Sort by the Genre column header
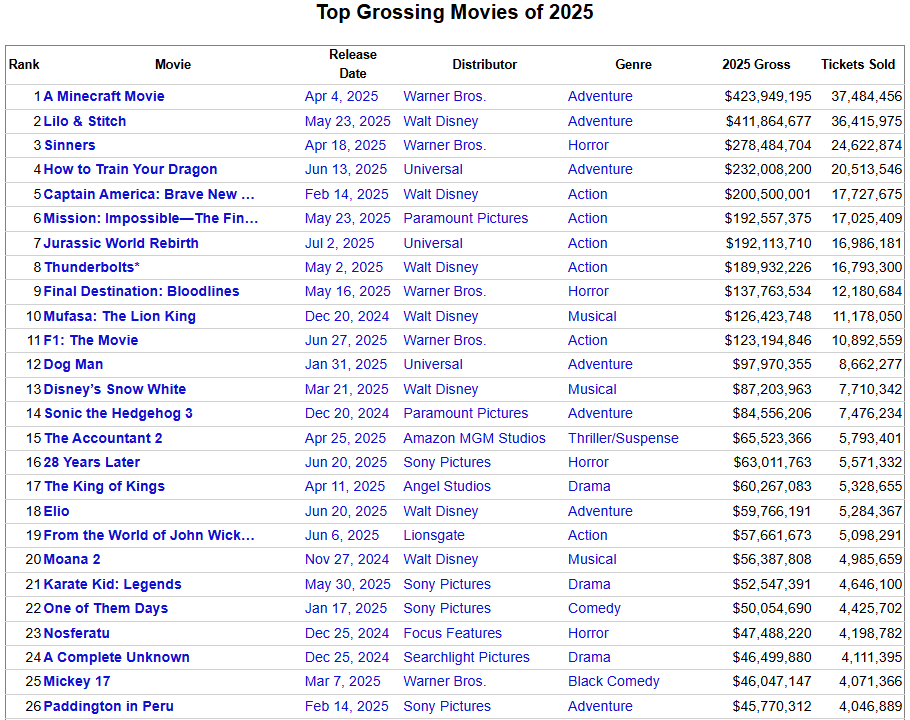 [633, 64]
